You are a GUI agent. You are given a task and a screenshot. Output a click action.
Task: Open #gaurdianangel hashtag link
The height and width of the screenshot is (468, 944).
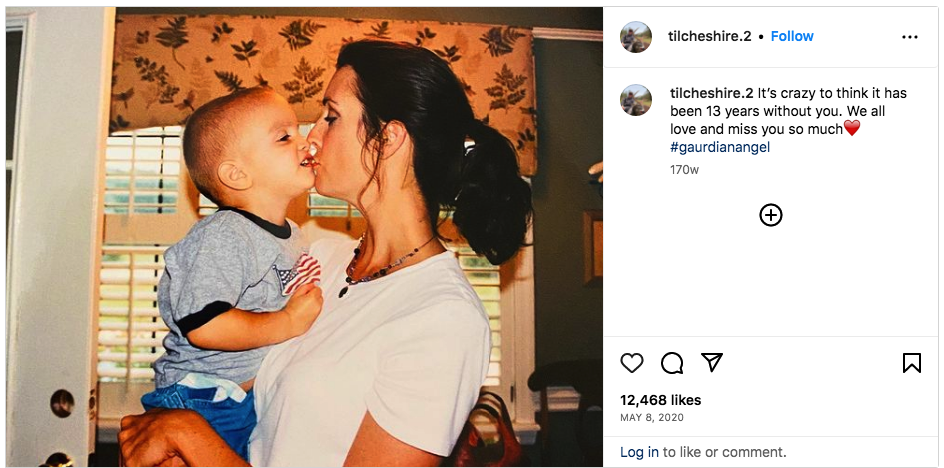720,147
